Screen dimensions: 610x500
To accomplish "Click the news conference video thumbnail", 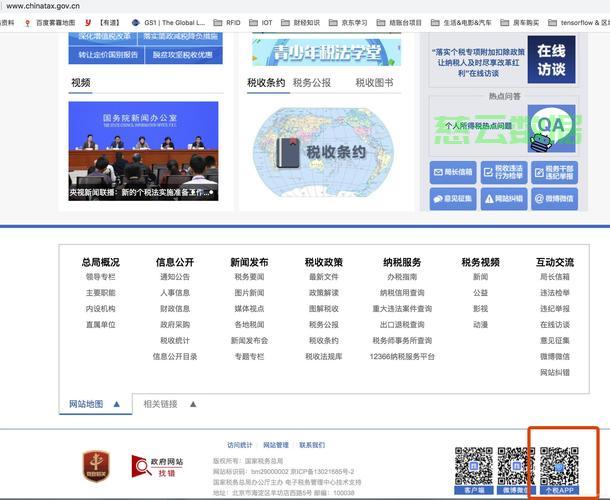I will (143, 150).
